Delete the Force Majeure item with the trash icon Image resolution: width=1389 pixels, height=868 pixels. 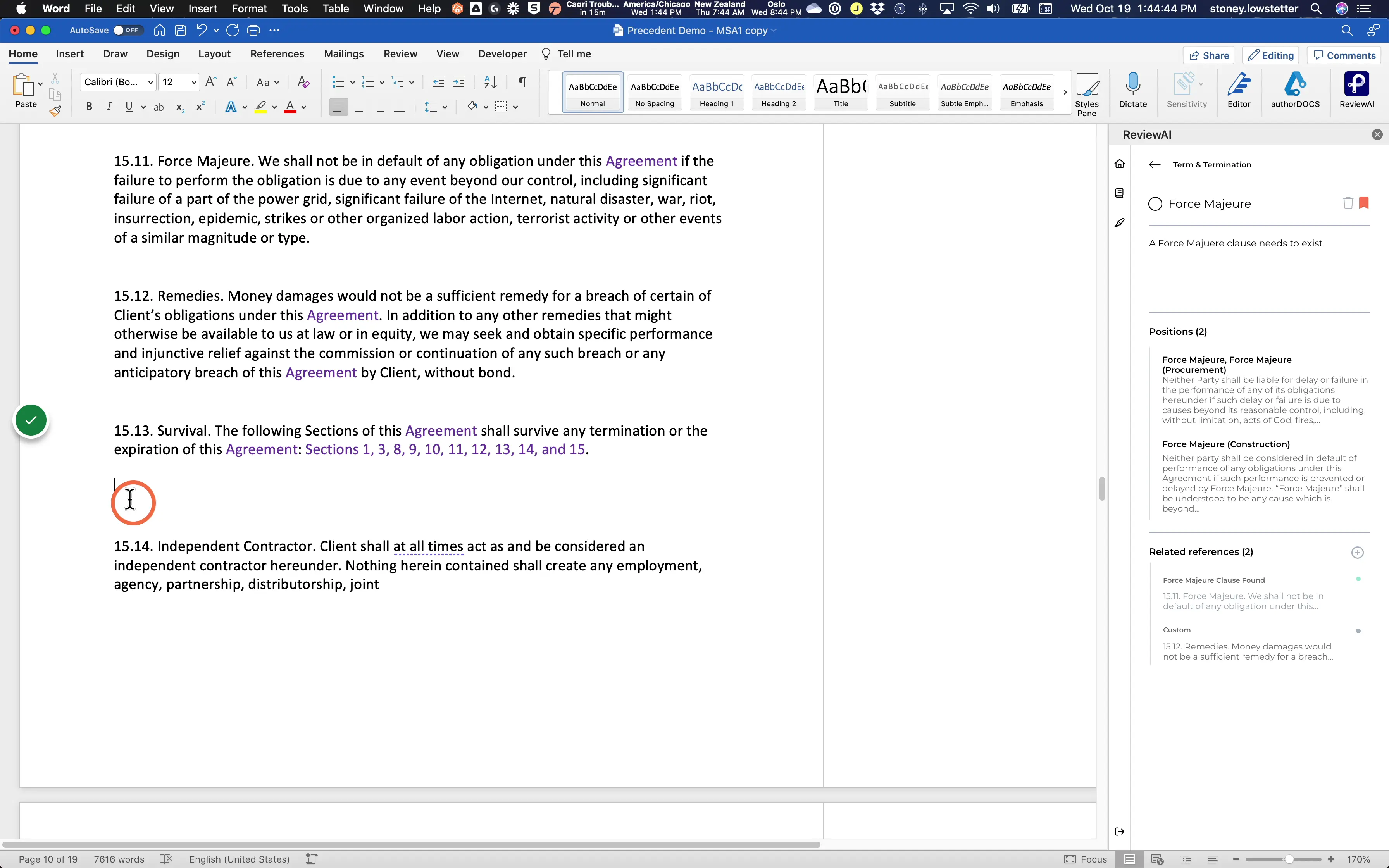(1348, 203)
